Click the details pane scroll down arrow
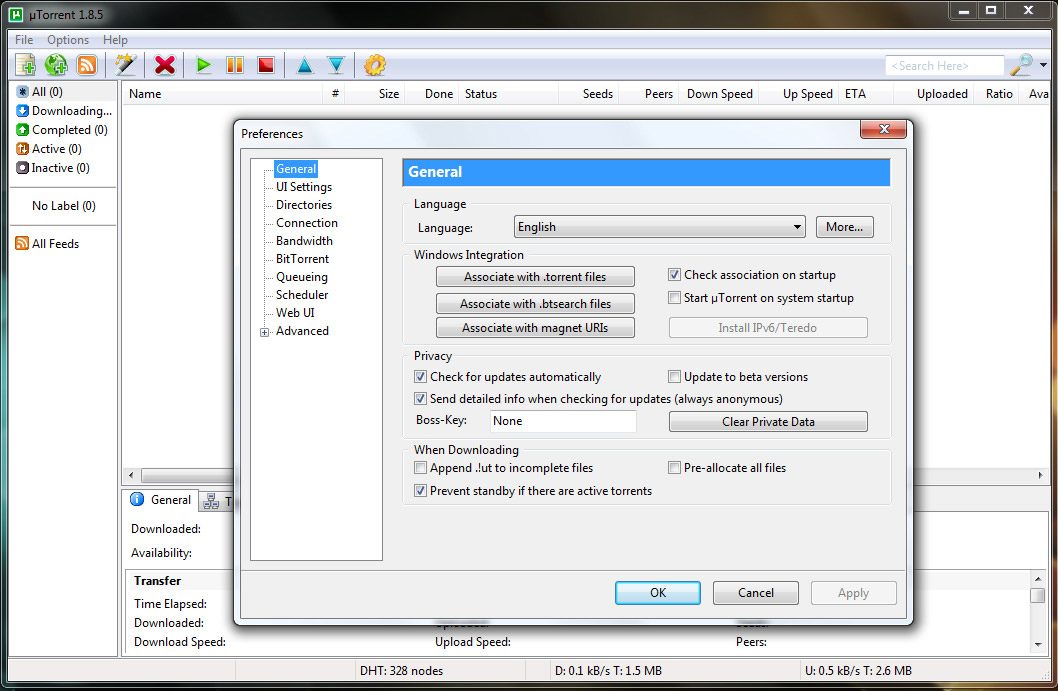Screen dimensions: 1058x691 (x=1038, y=644)
